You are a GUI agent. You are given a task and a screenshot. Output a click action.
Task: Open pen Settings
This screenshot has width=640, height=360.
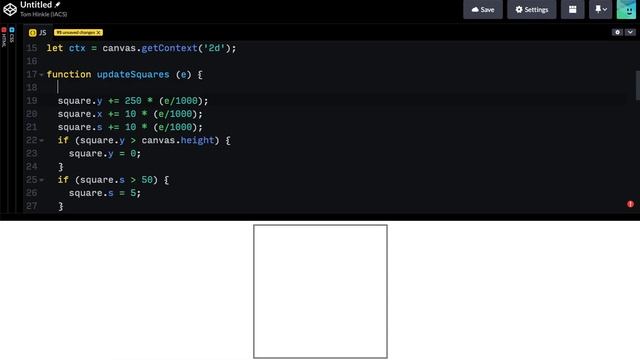pos(531,9)
